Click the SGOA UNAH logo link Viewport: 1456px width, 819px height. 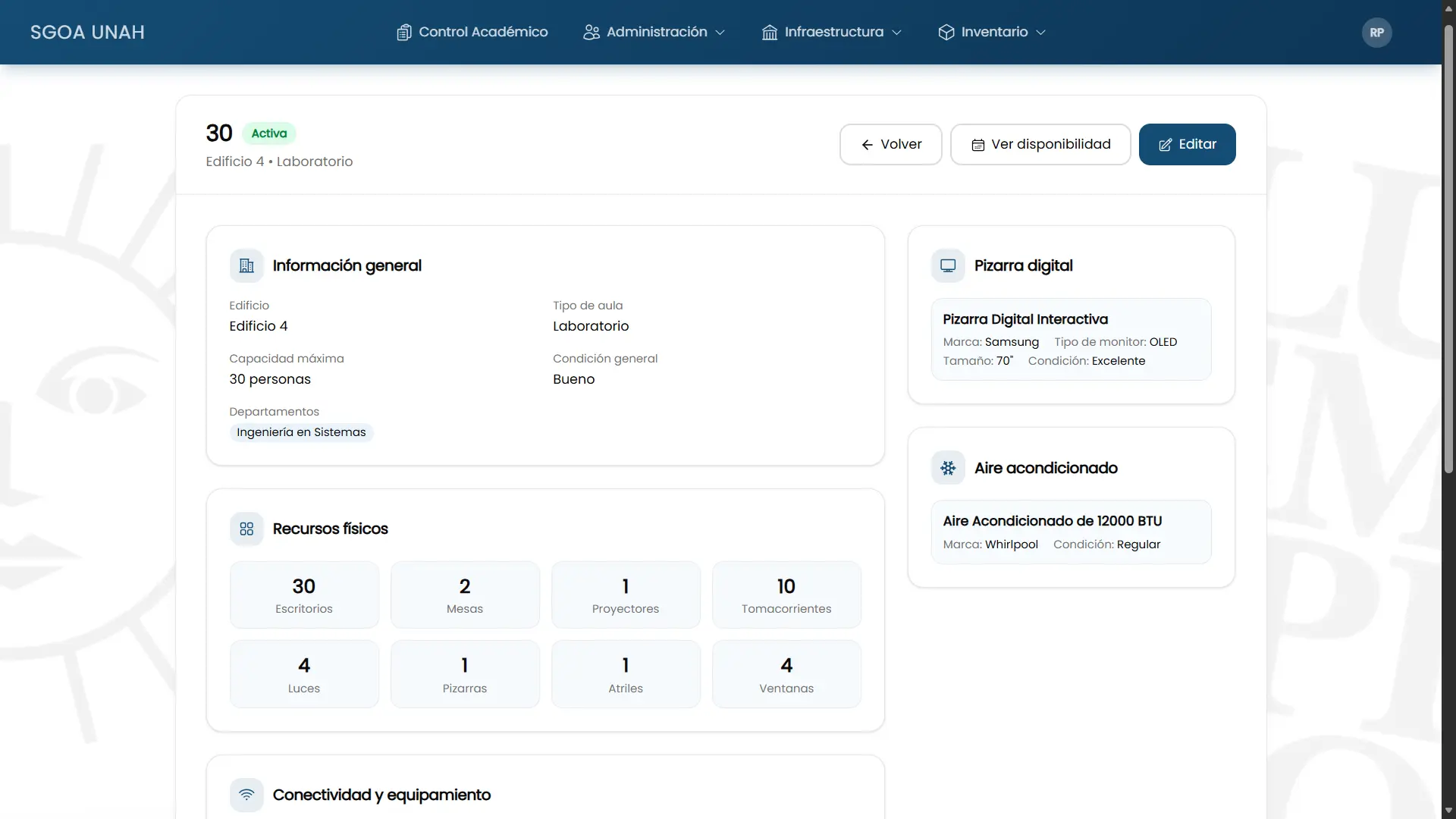pos(87,33)
